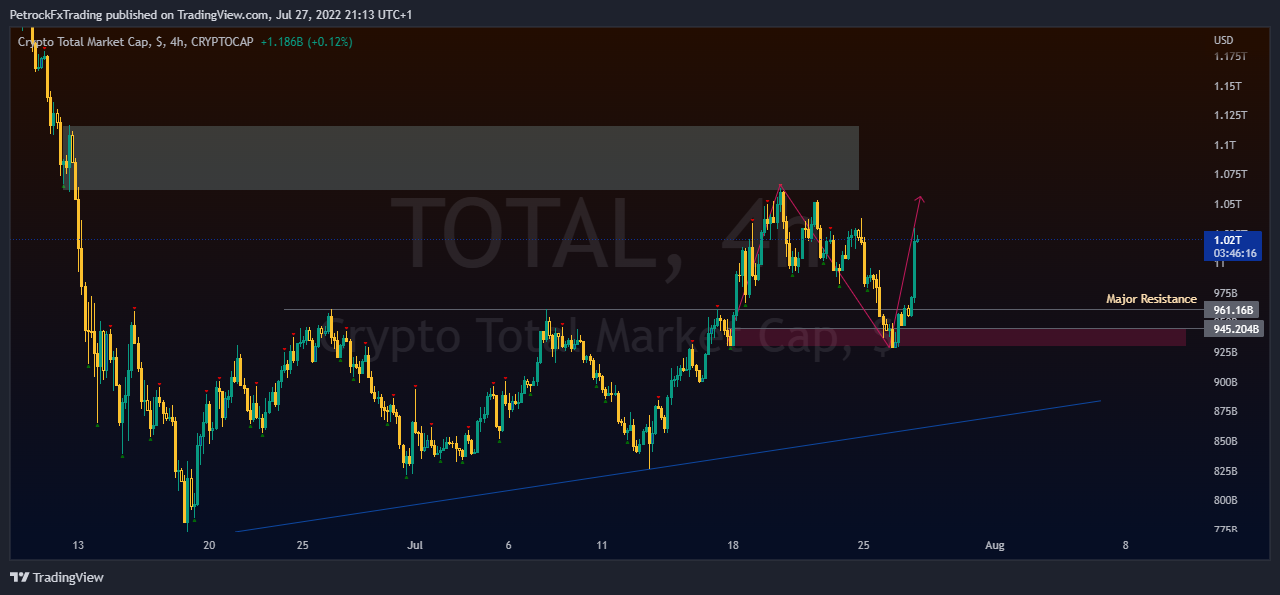The height and width of the screenshot is (595, 1280).
Task: Click the 11 date label on the time axis
Action: [x=601, y=545]
